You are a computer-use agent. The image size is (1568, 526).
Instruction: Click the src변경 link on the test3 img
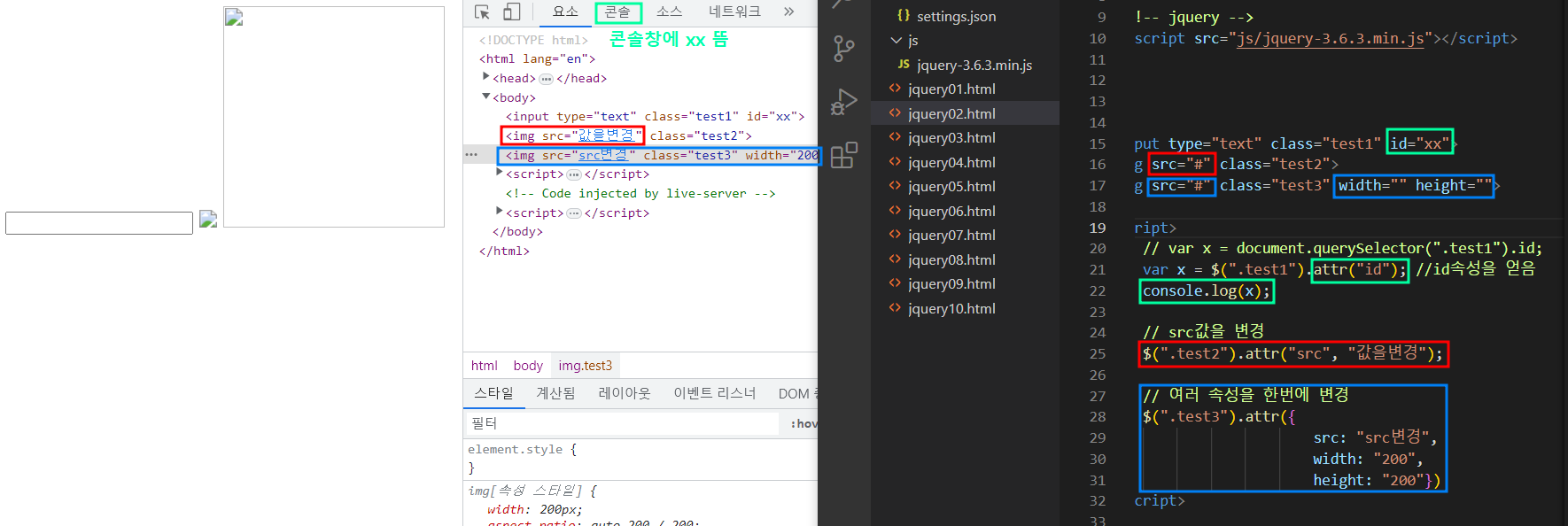click(602, 155)
